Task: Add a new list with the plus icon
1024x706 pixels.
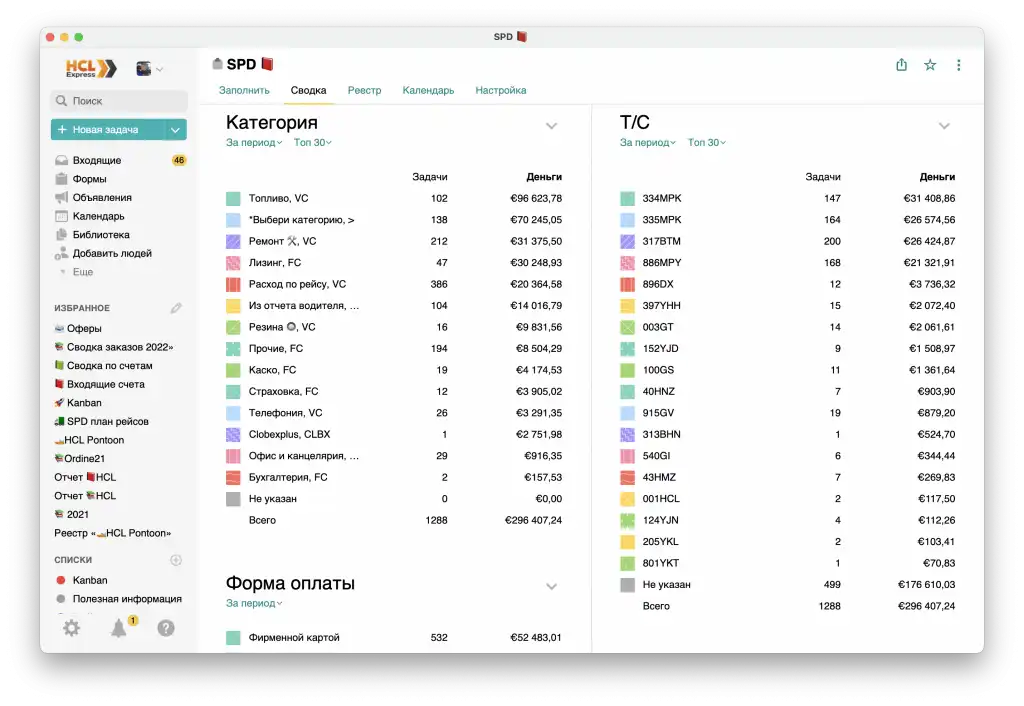Action: click(176, 560)
